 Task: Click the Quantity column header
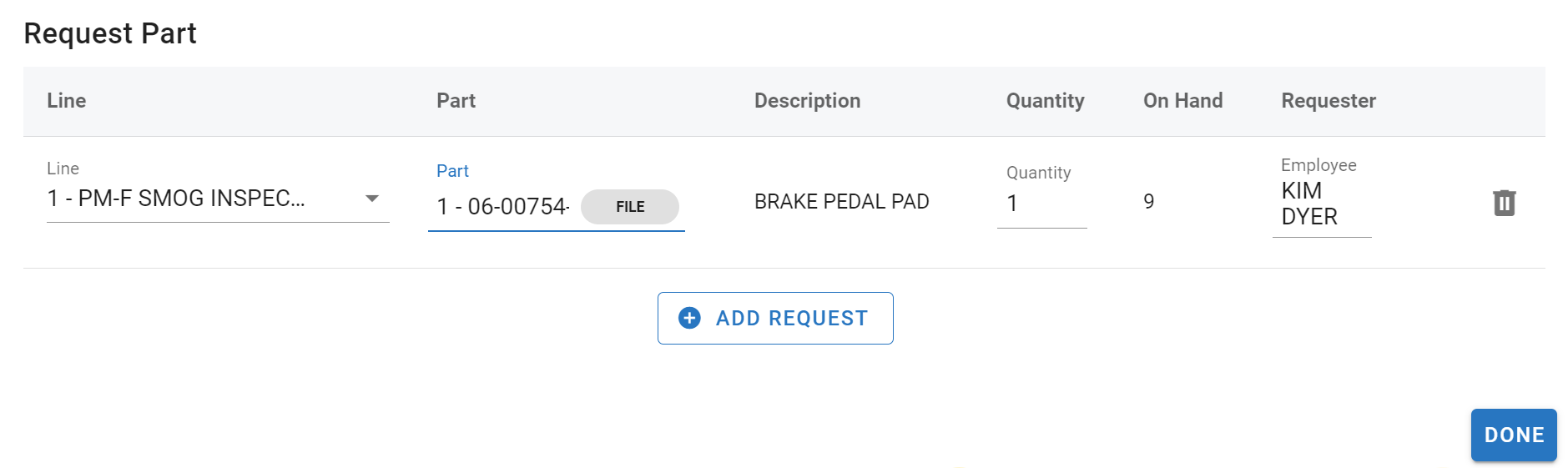[1045, 101]
